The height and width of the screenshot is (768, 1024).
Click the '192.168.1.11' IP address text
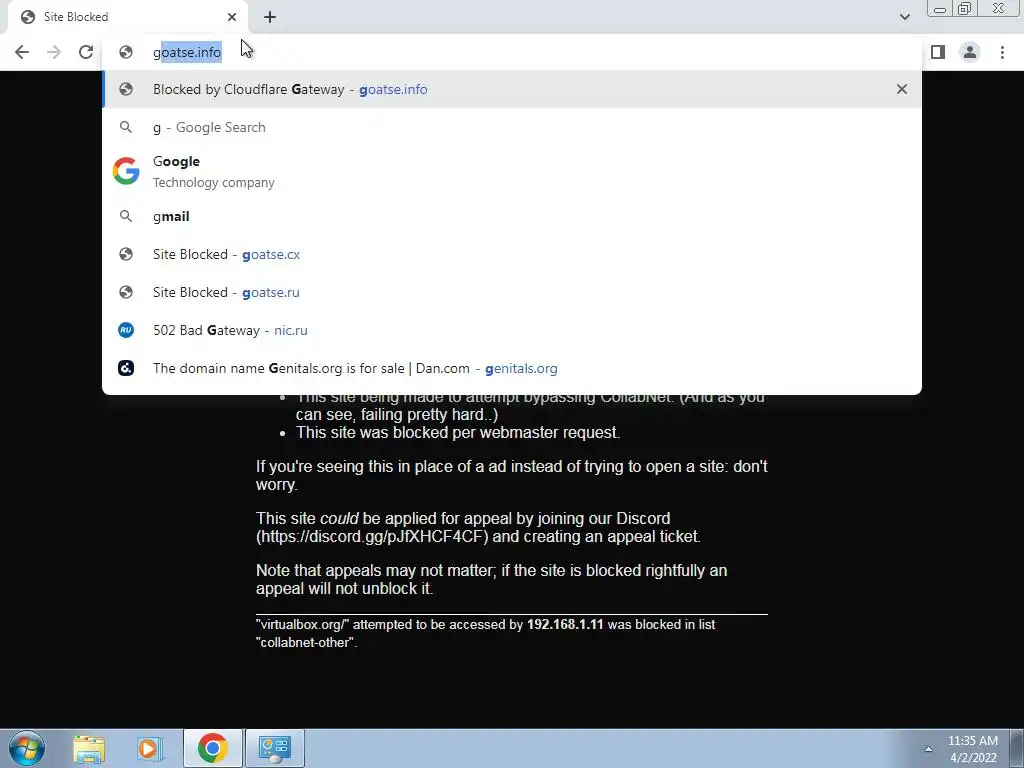tap(565, 624)
